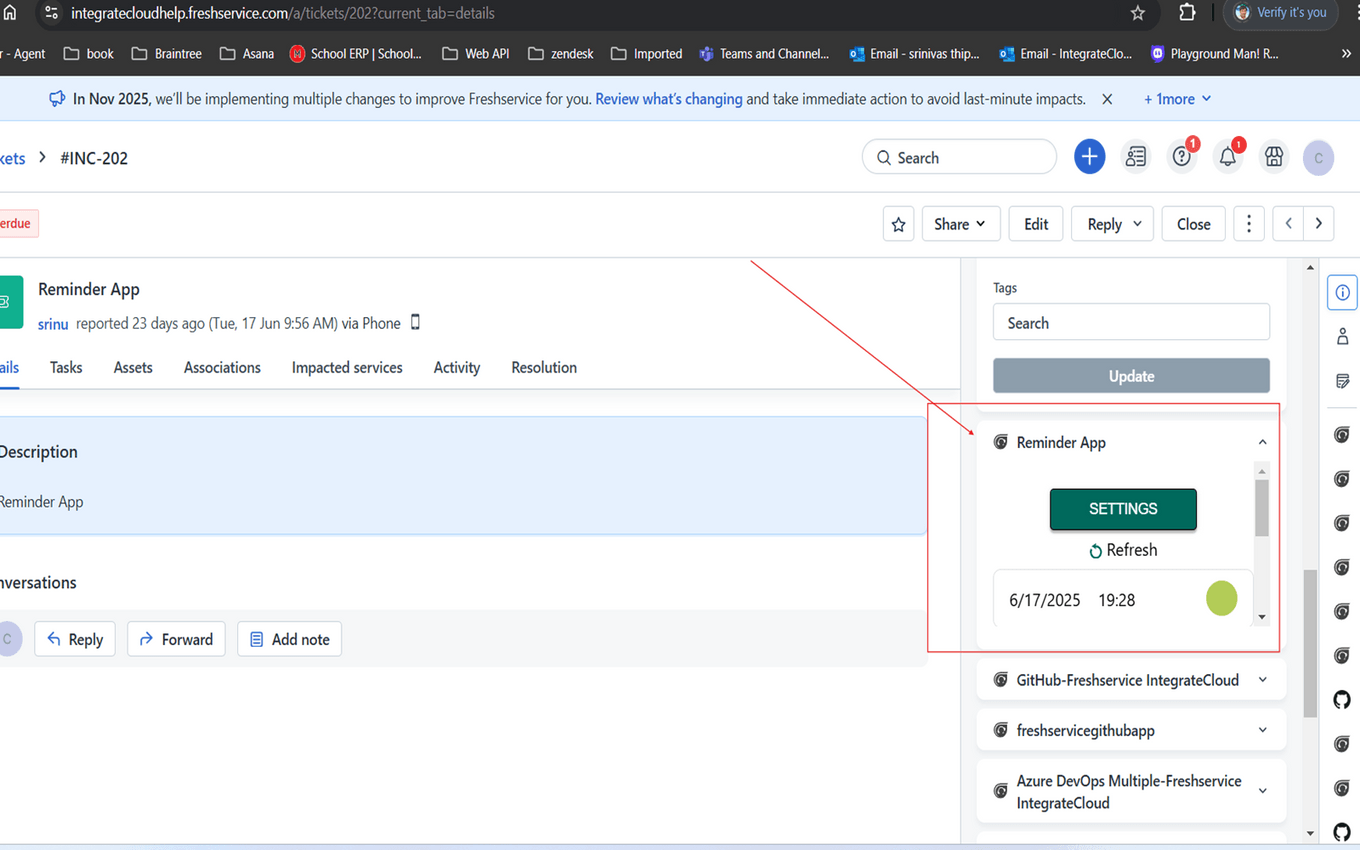1360x850 pixels.
Task: Click the megaphone announcement icon
Action: click(57, 99)
